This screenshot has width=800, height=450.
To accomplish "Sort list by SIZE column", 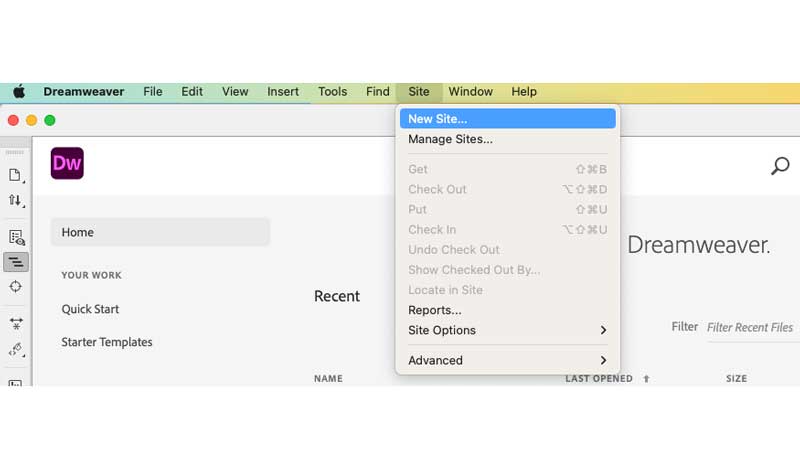I will [736, 379].
